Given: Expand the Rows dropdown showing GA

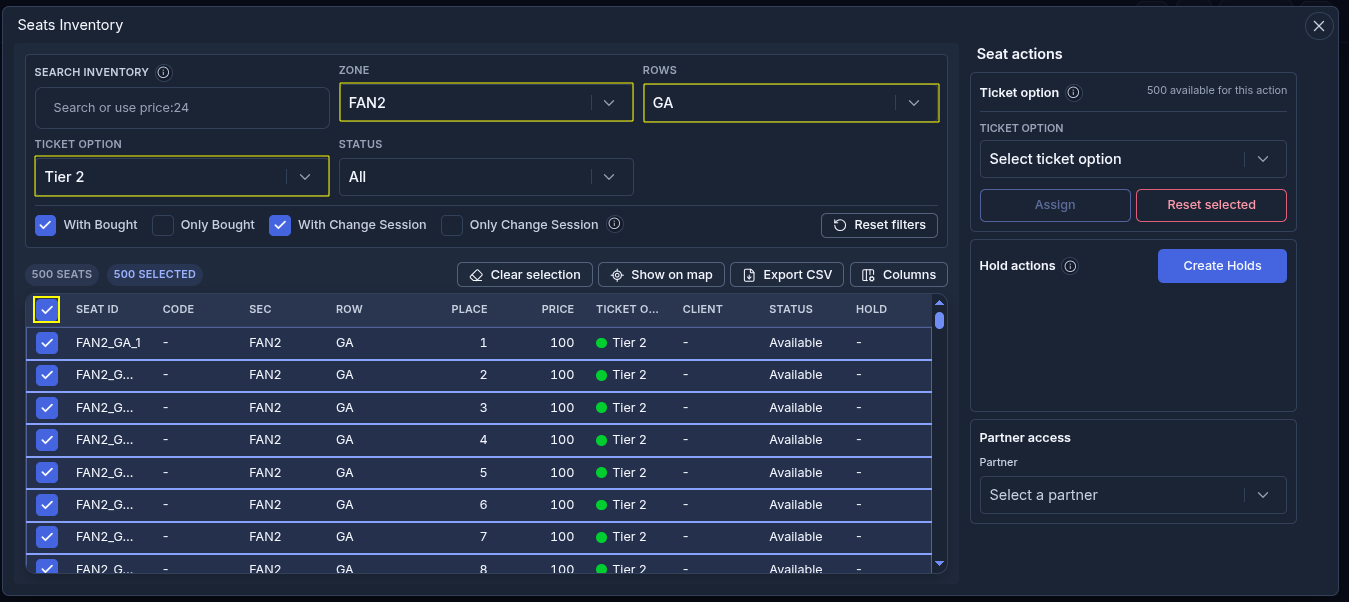Looking at the screenshot, I should click(791, 103).
